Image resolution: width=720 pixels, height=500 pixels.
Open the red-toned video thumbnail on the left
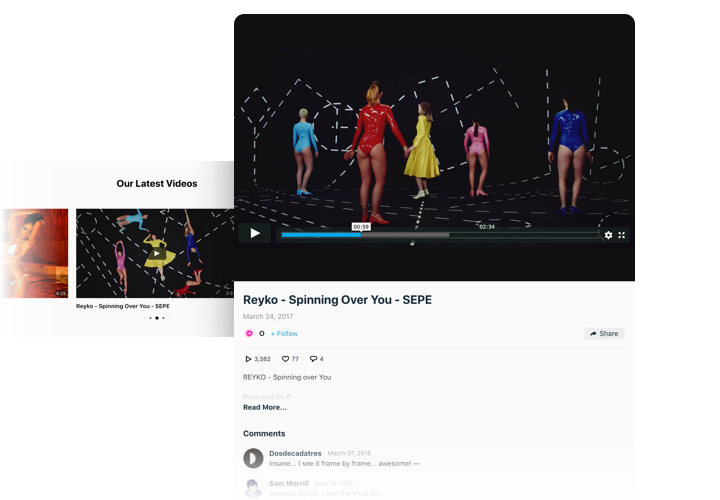(x=34, y=253)
